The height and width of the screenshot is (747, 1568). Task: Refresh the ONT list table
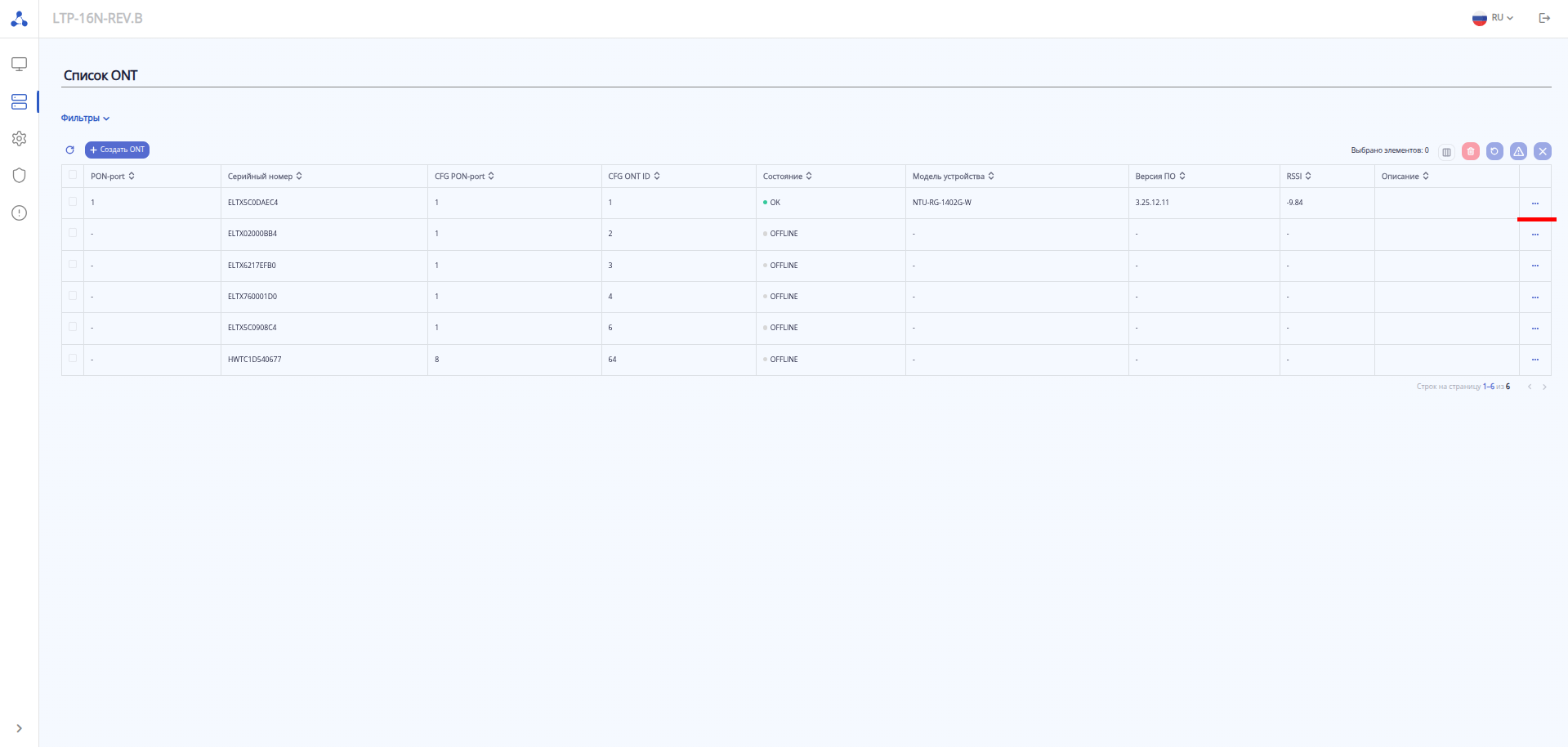coord(70,150)
